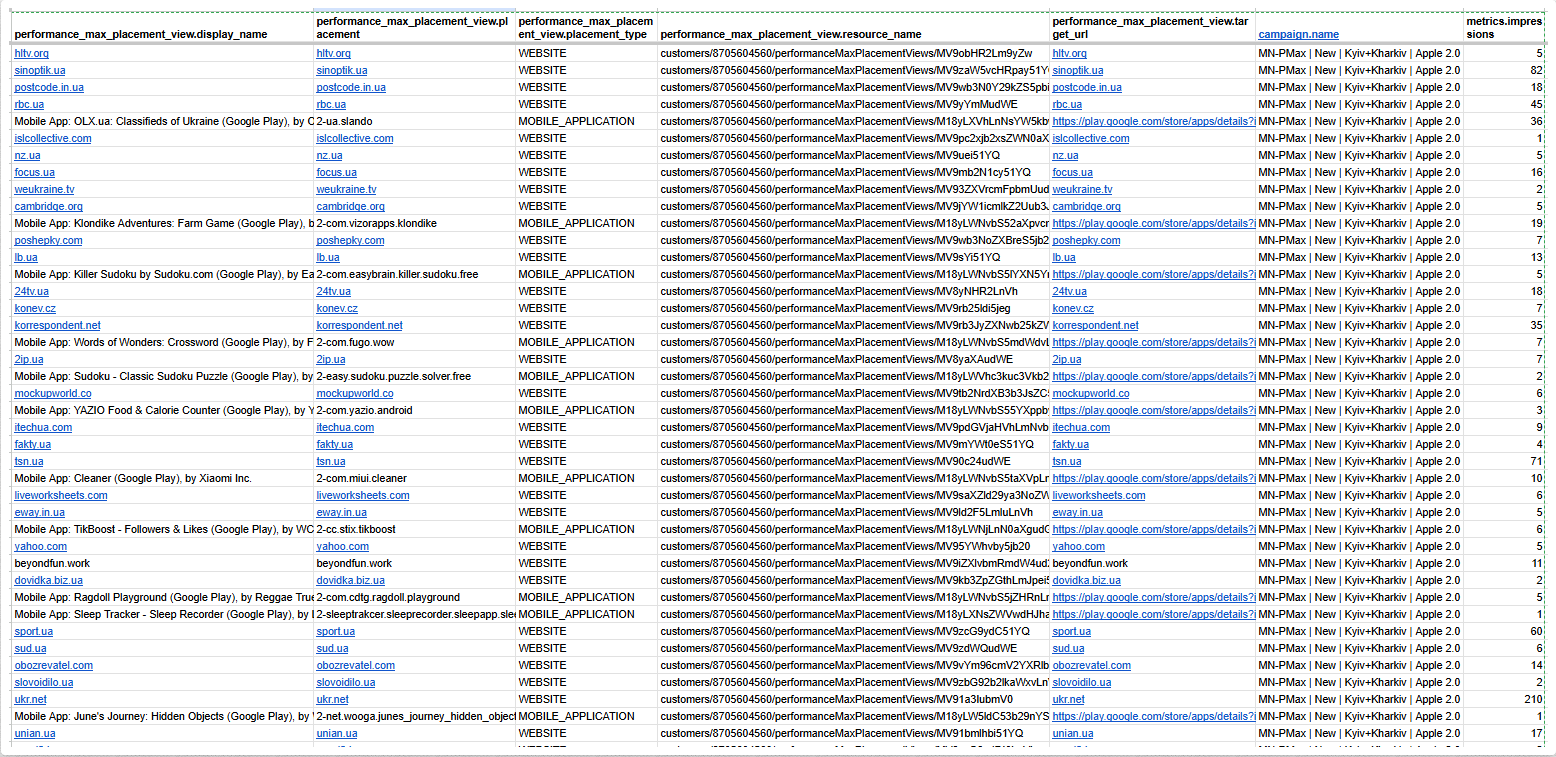Select the performance_max_placement_view.resource_name header cell
This screenshot has height=757, width=1556.
tap(853, 27)
